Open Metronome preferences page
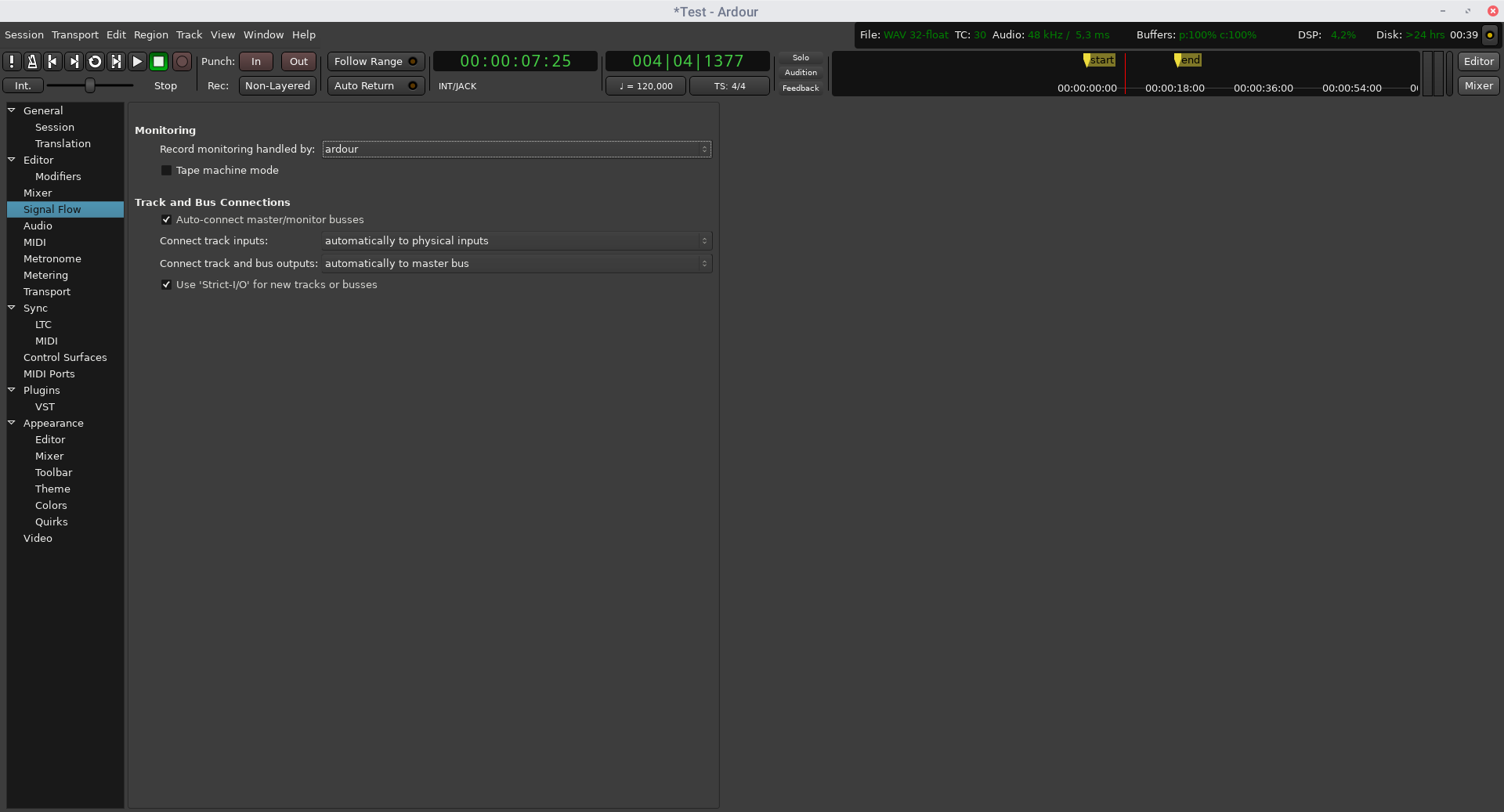This screenshot has width=1504, height=812. click(x=52, y=258)
